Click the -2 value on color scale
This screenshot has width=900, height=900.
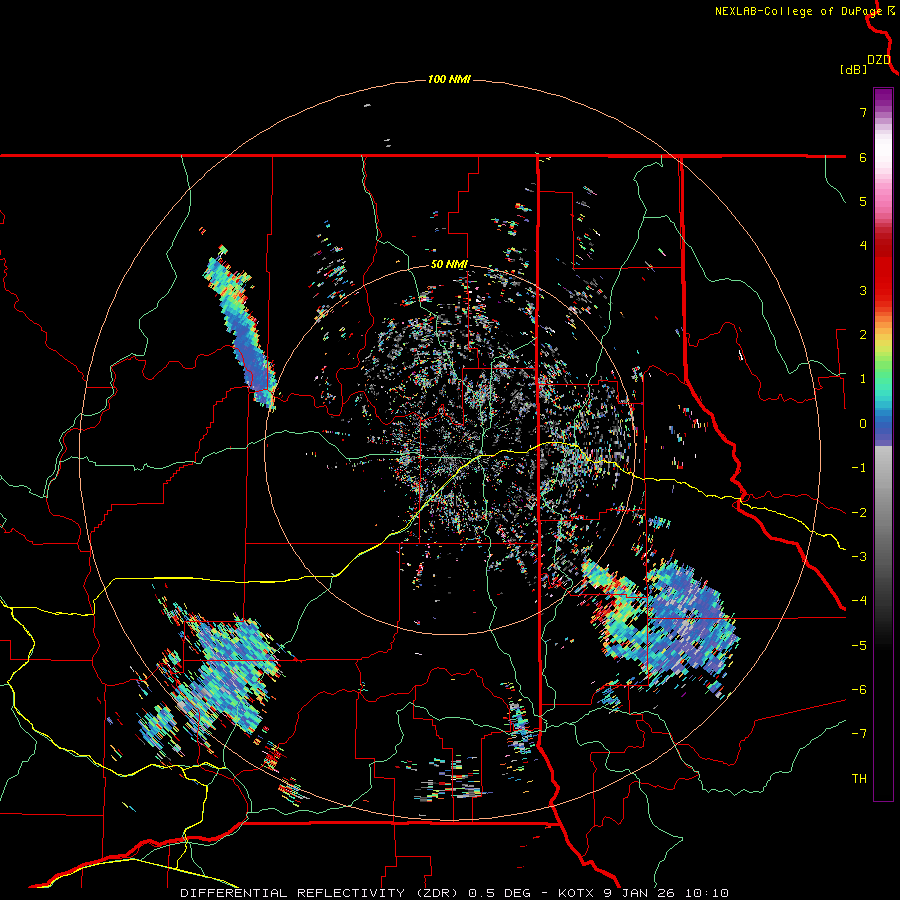click(x=859, y=513)
